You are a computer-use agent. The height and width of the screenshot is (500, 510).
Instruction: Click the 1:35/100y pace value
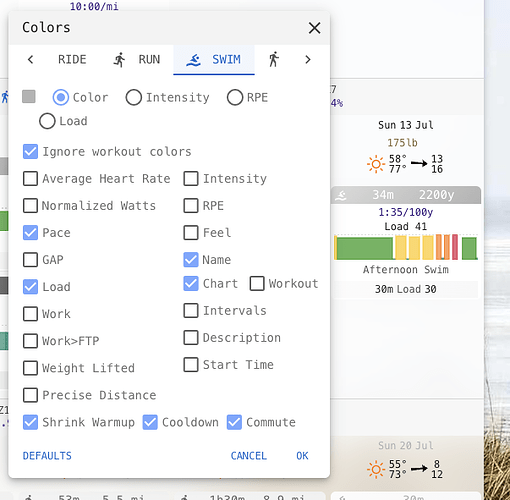[406, 212]
